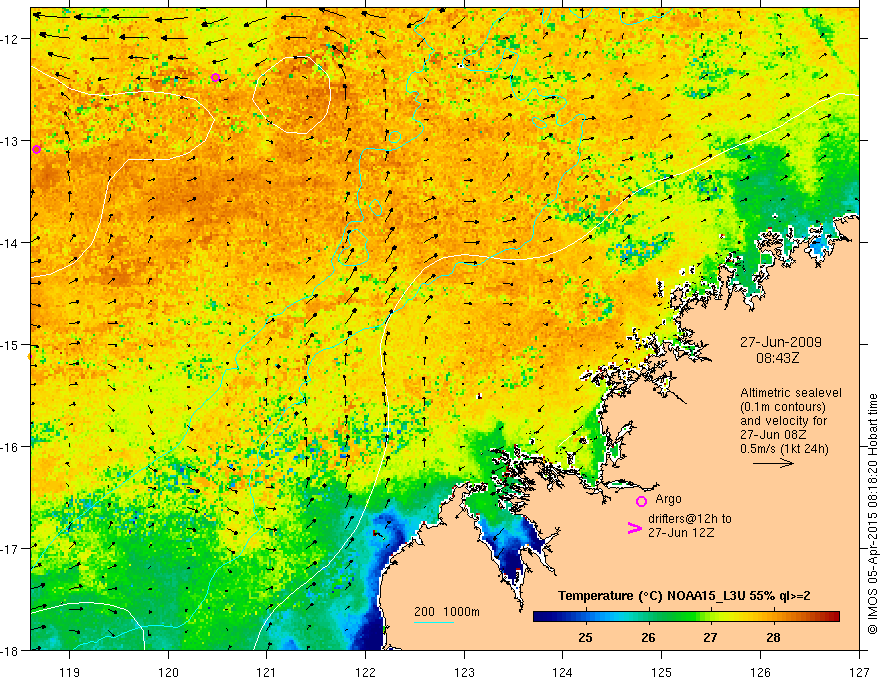Click the longitude axis label "121"
The height and width of the screenshot is (680, 880).
coord(267,672)
